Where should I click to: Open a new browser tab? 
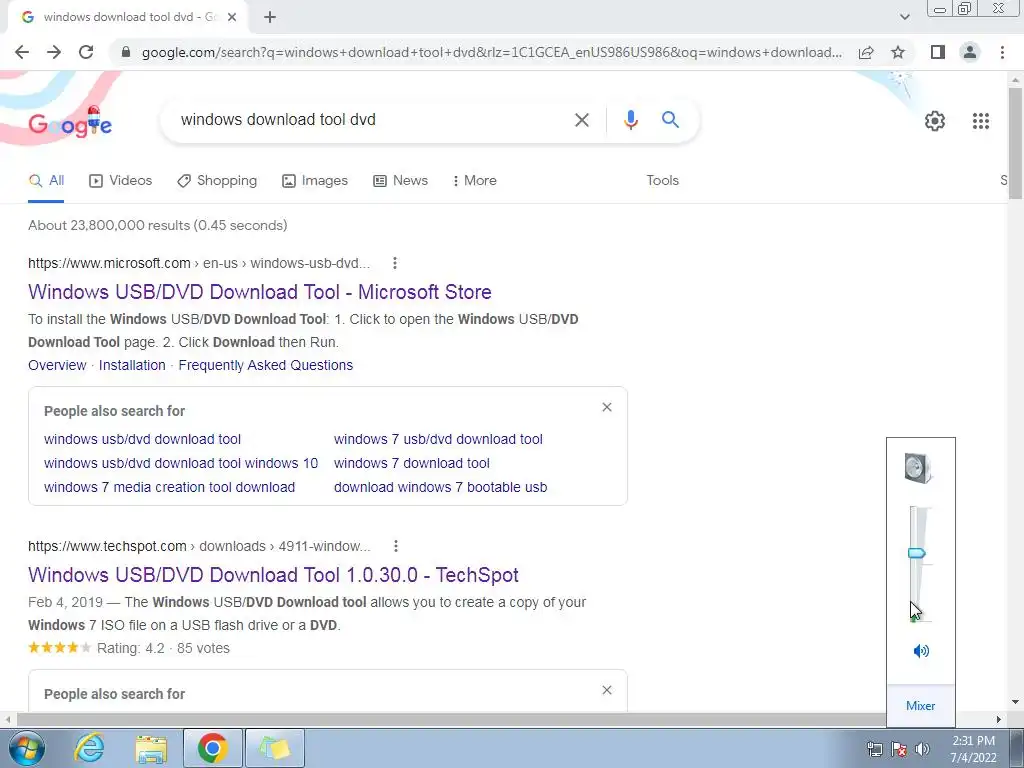(x=270, y=18)
